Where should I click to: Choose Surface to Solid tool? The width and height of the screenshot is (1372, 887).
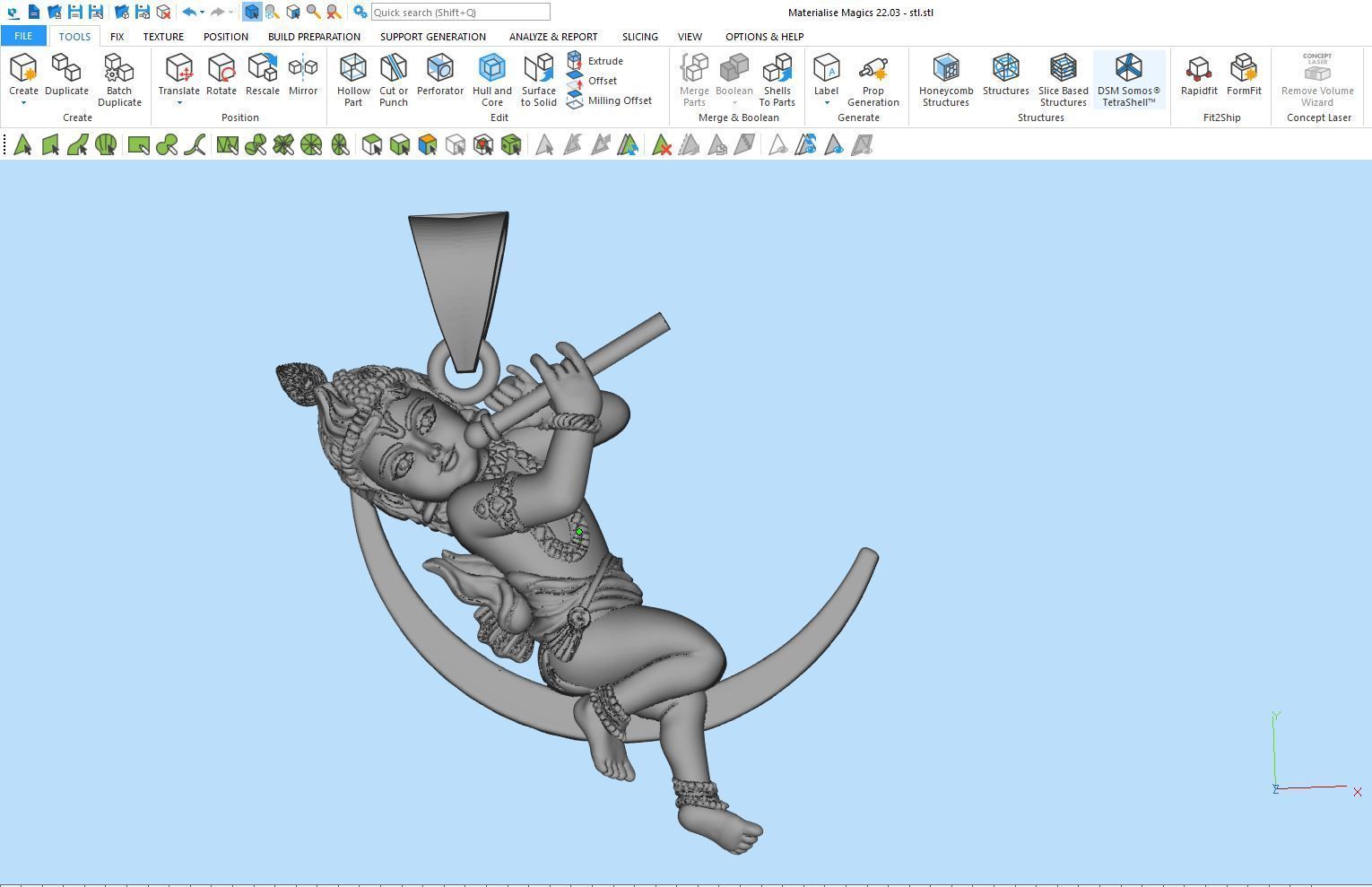pos(539,80)
